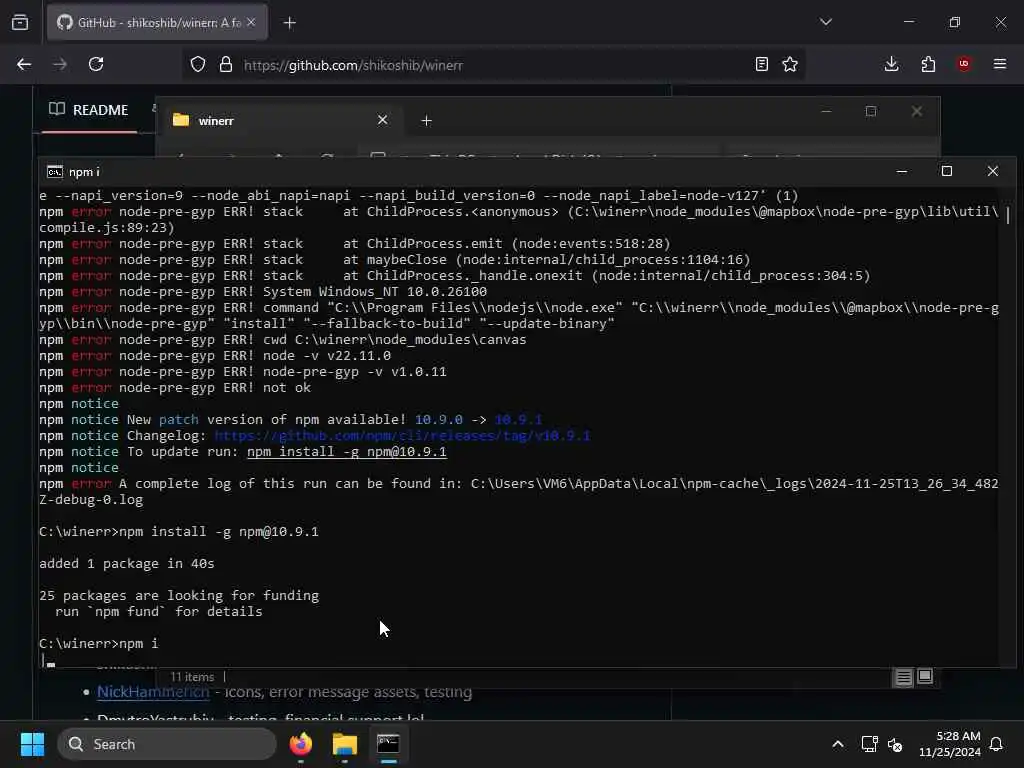
Task: Close the winerr File Explorer tab
Action: pos(383,120)
